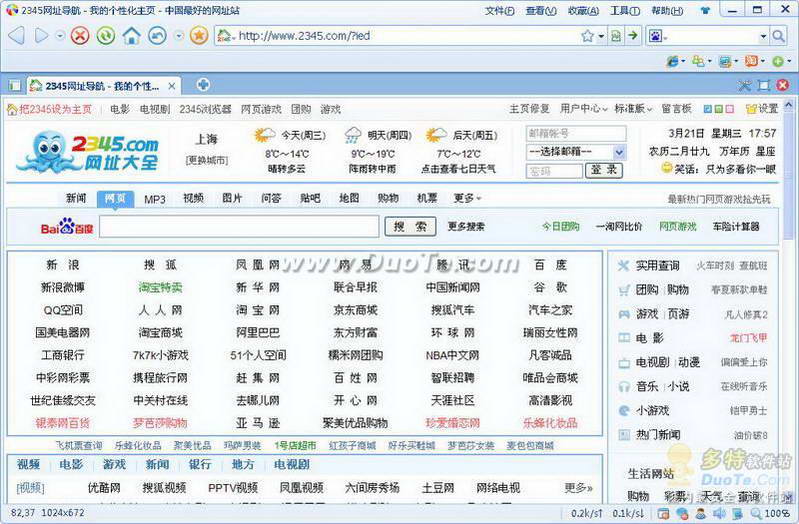Switch to the 视频 search tab
The width and height of the screenshot is (799, 524).
[193, 198]
